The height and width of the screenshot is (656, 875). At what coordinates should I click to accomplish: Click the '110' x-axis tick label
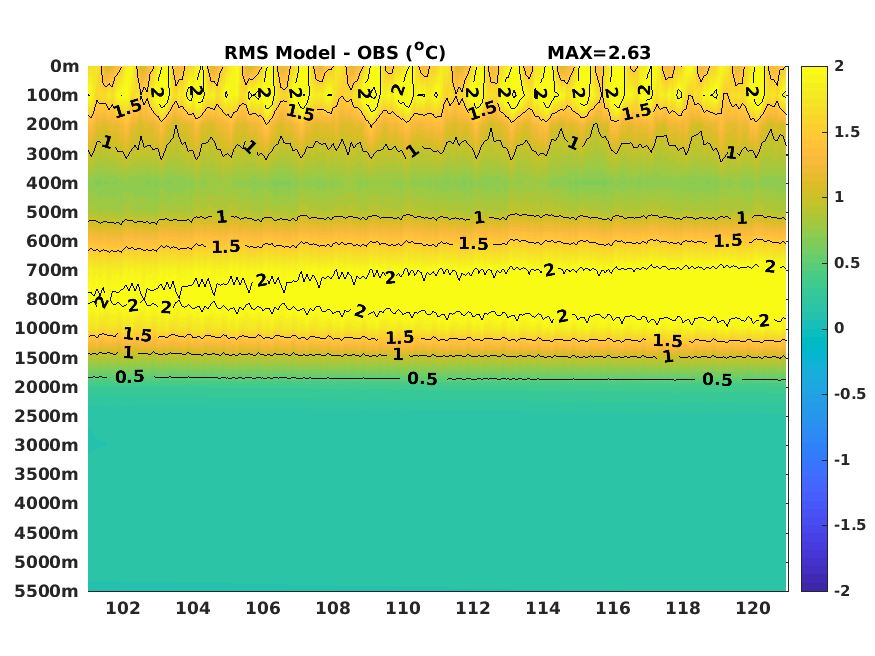click(403, 608)
